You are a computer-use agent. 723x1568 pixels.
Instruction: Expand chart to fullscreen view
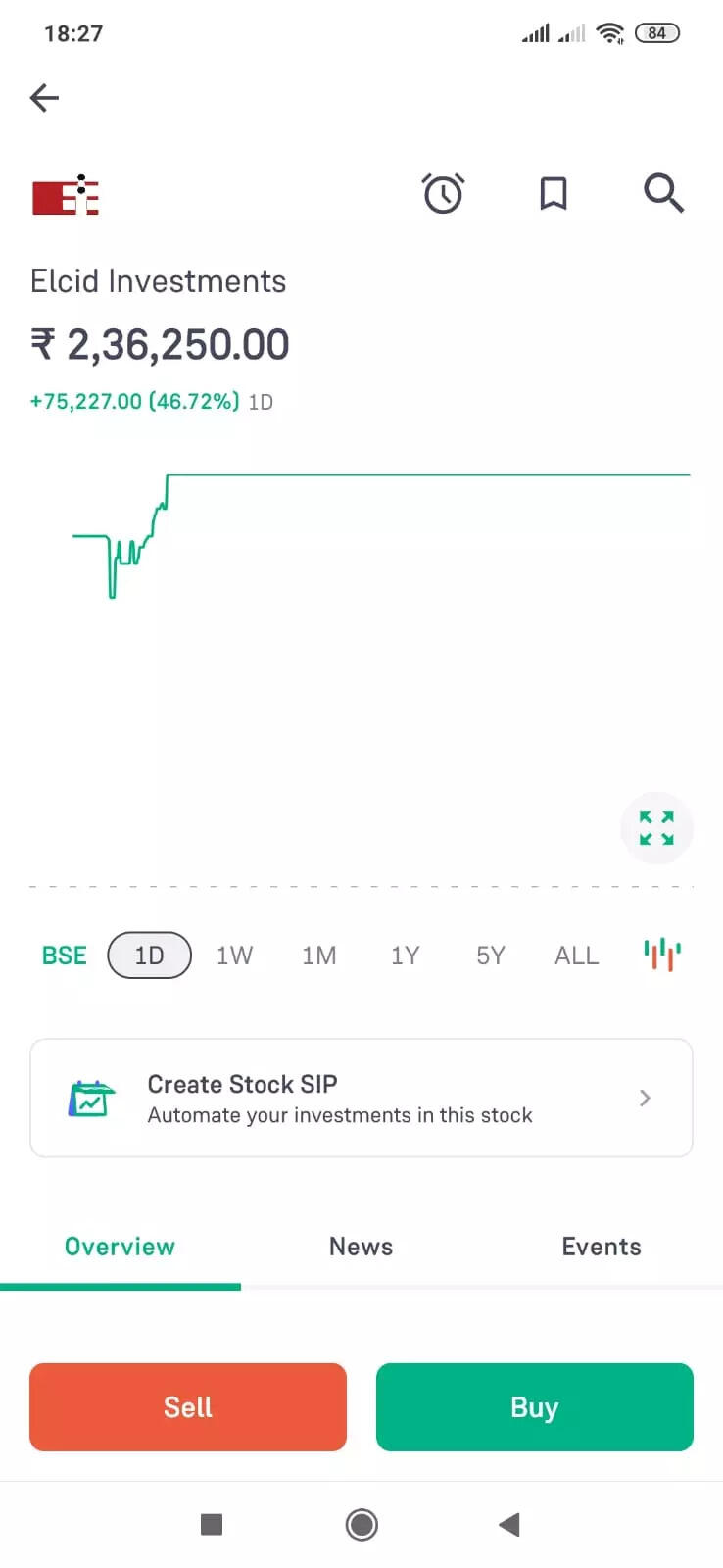656,828
